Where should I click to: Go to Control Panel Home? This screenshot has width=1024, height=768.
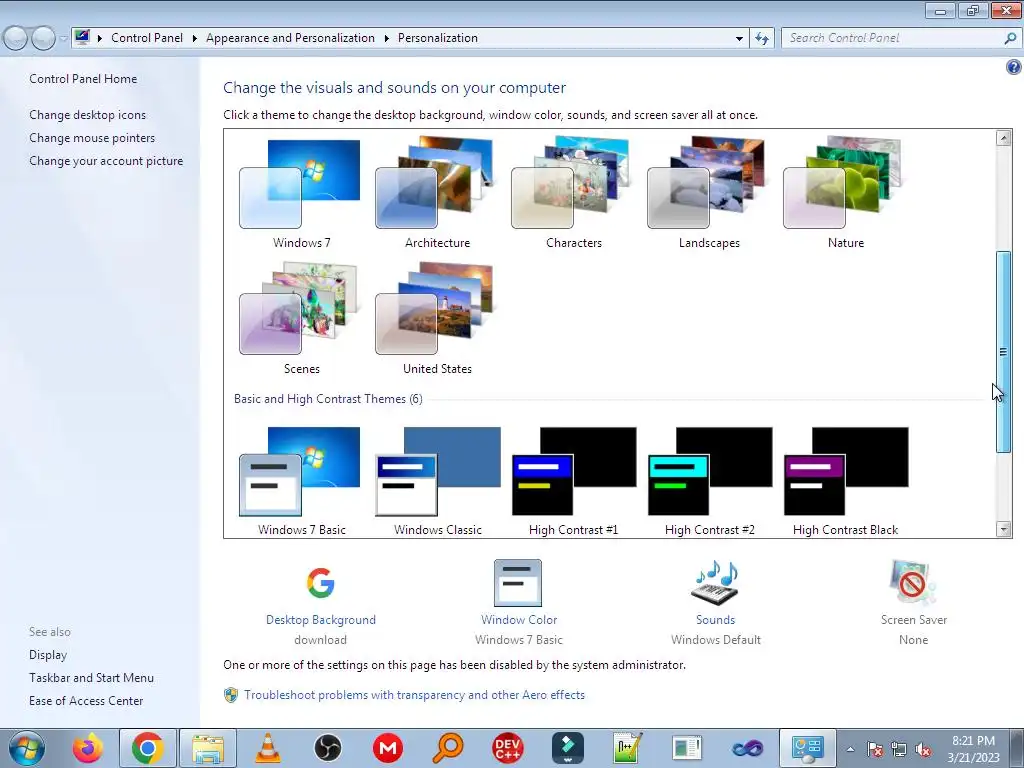pos(83,78)
